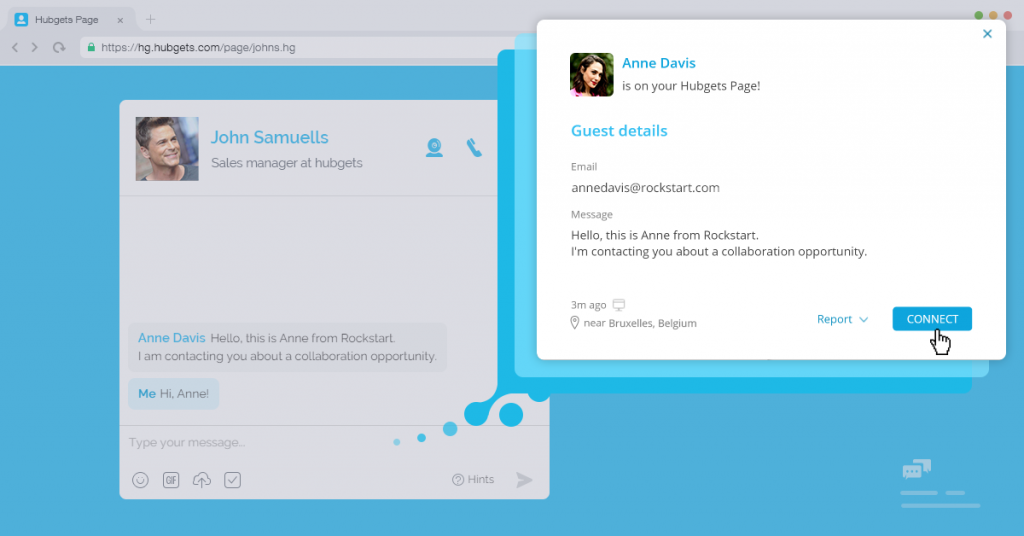Click the 'Me Hi, Anne!' chat bubble

click(x=174, y=394)
